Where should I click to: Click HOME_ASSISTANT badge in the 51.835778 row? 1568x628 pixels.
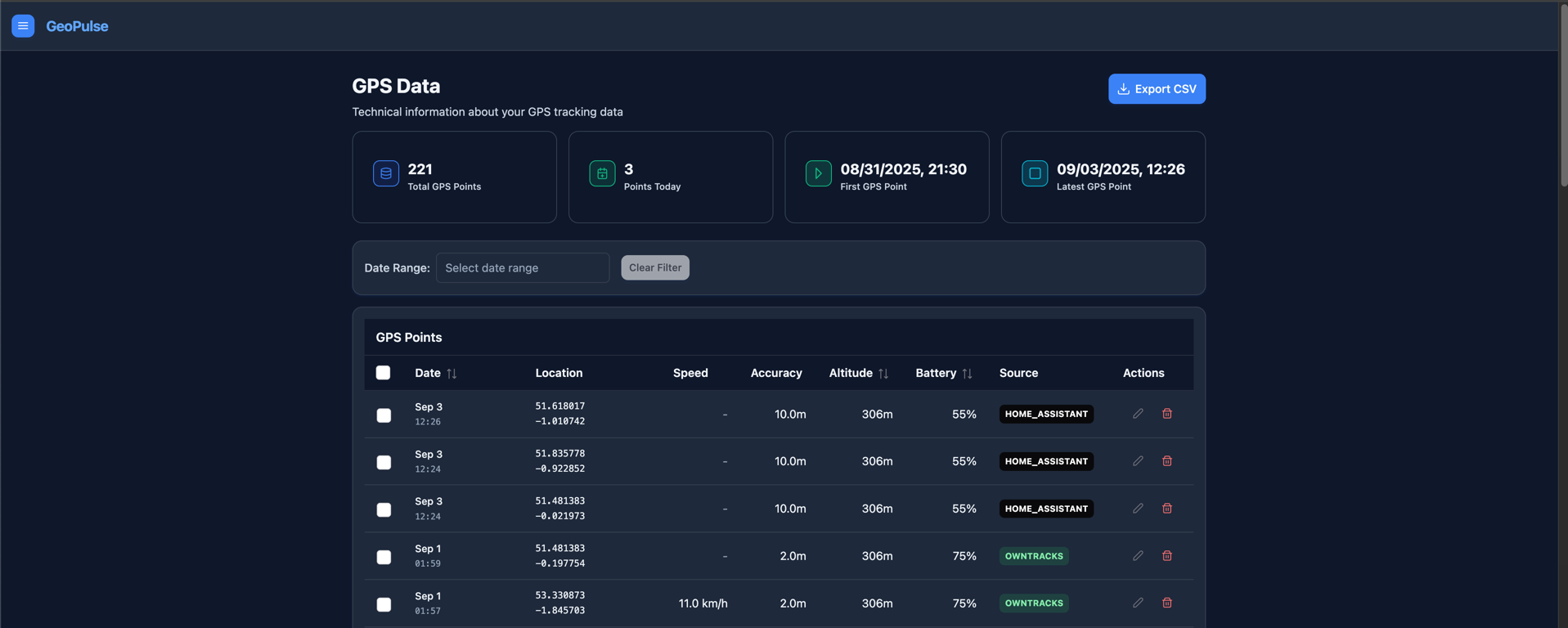pyautogui.click(x=1046, y=462)
